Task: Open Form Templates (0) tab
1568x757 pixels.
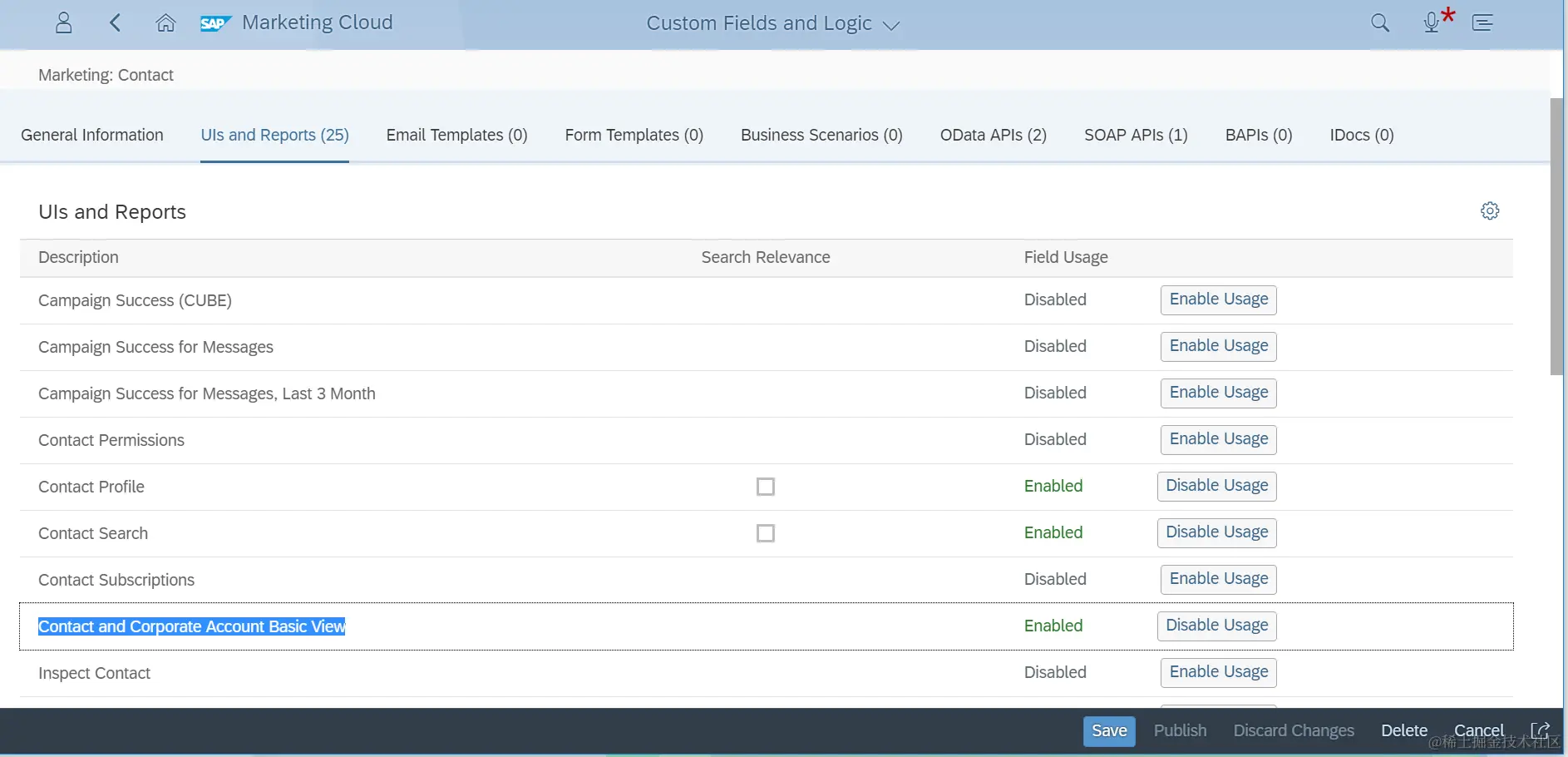Action: click(x=634, y=135)
